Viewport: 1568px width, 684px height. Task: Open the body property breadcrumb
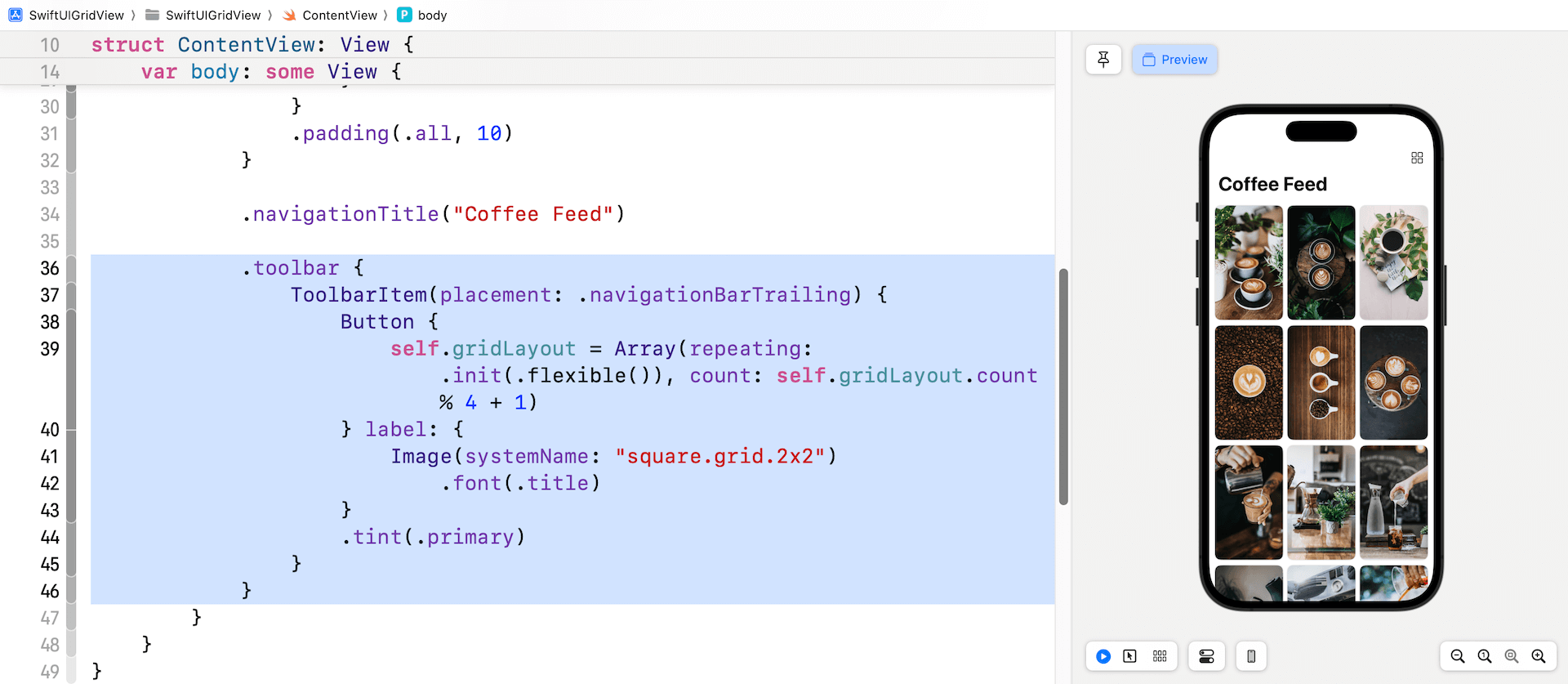coord(432,15)
